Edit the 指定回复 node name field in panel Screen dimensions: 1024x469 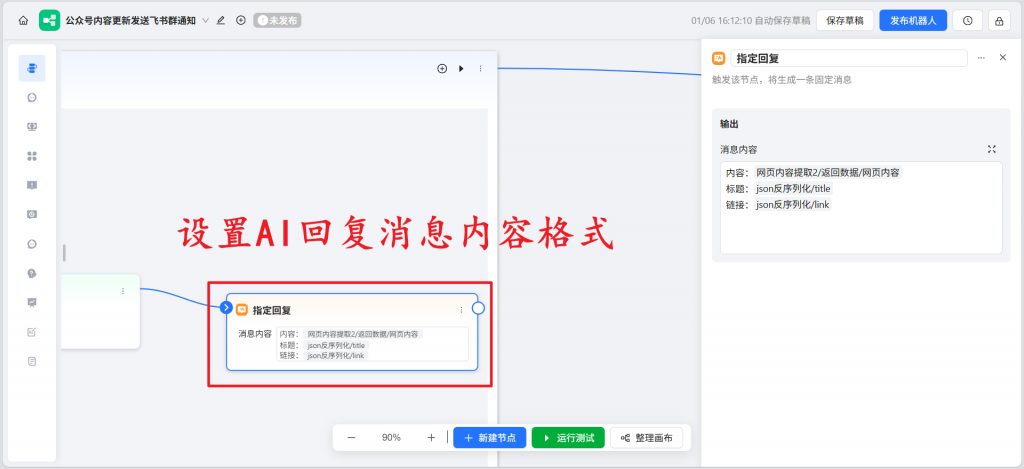[849, 58]
